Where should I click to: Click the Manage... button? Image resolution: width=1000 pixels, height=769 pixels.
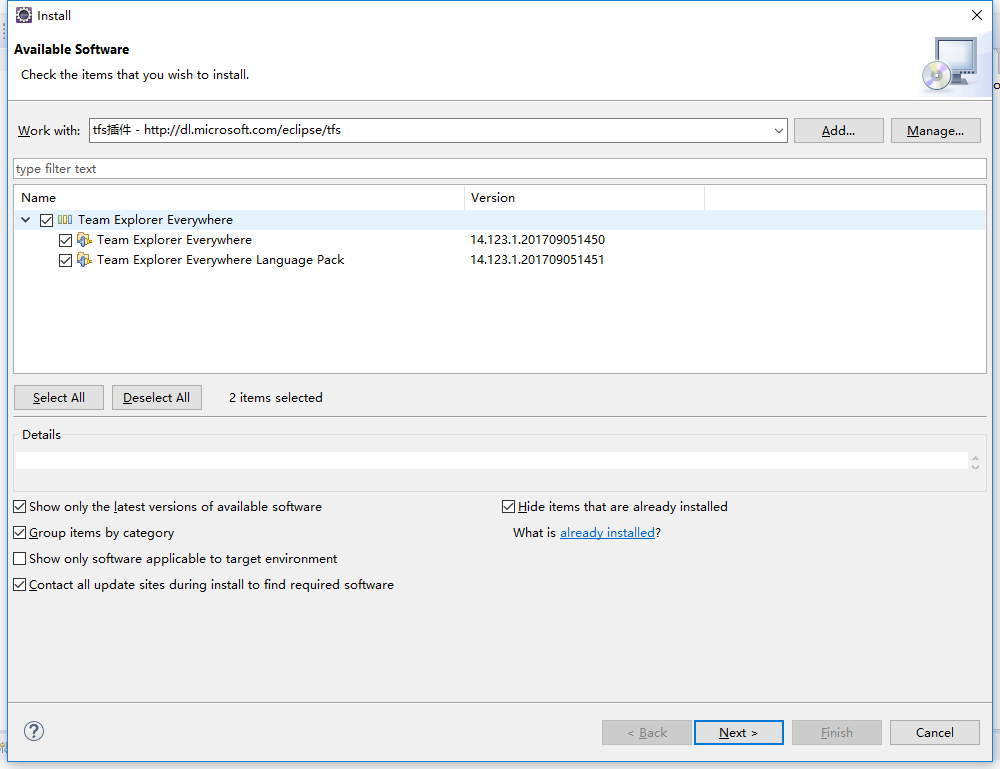point(935,131)
